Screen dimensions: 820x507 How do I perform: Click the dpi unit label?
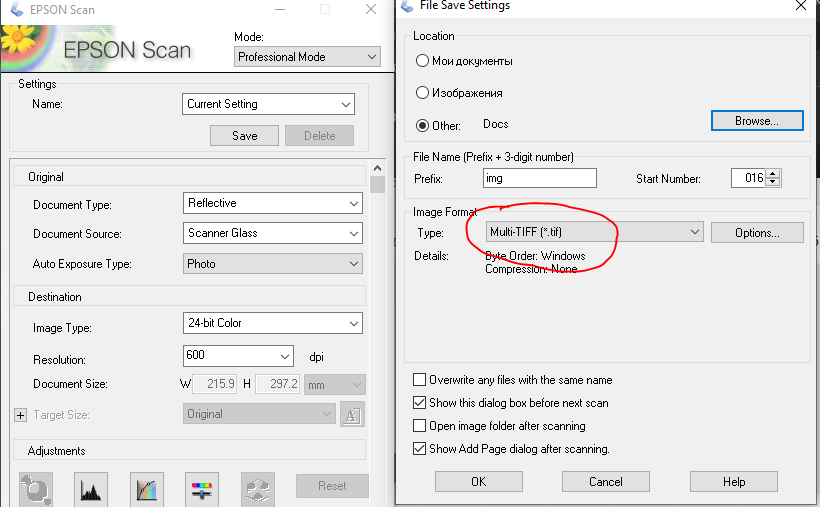coord(316,357)
